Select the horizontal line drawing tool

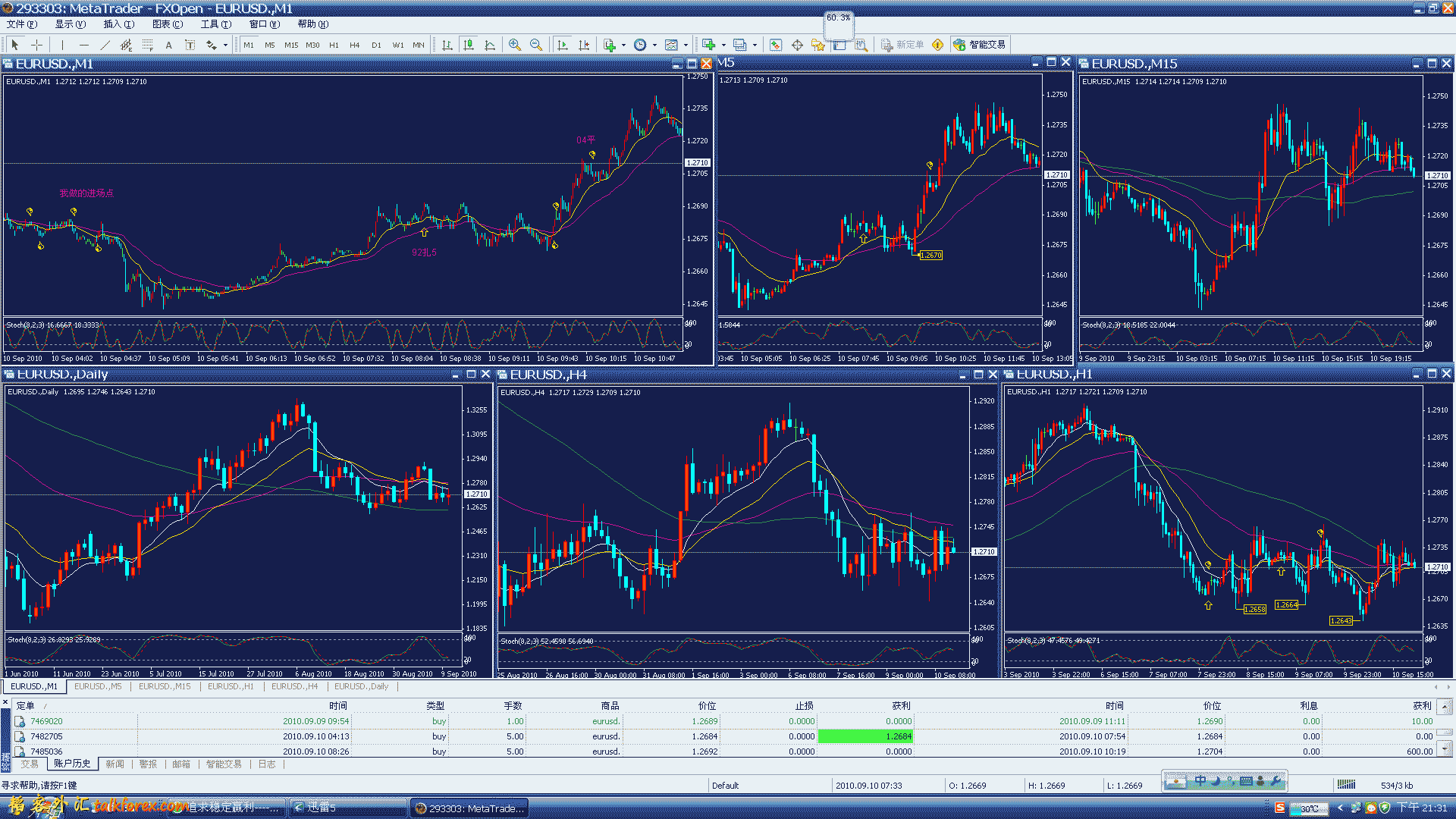pos(83,45)
